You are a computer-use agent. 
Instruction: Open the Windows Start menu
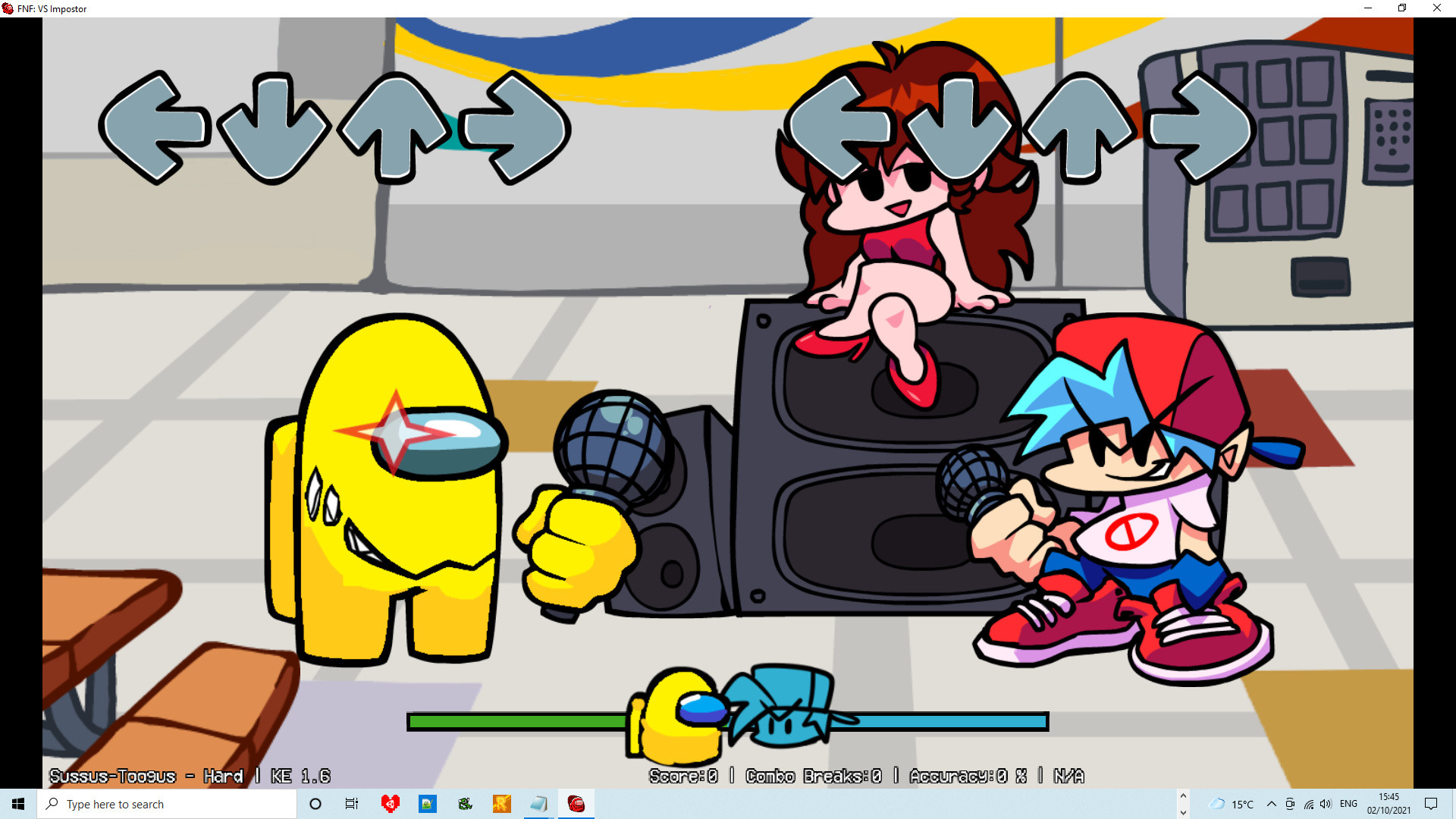pos(18,804)
